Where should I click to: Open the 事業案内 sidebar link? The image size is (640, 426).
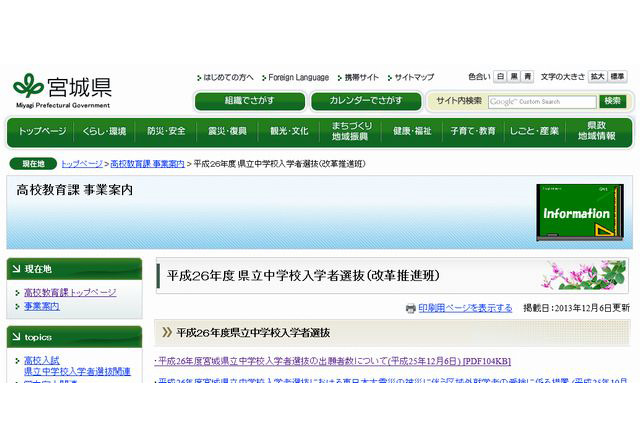[42, 306]
